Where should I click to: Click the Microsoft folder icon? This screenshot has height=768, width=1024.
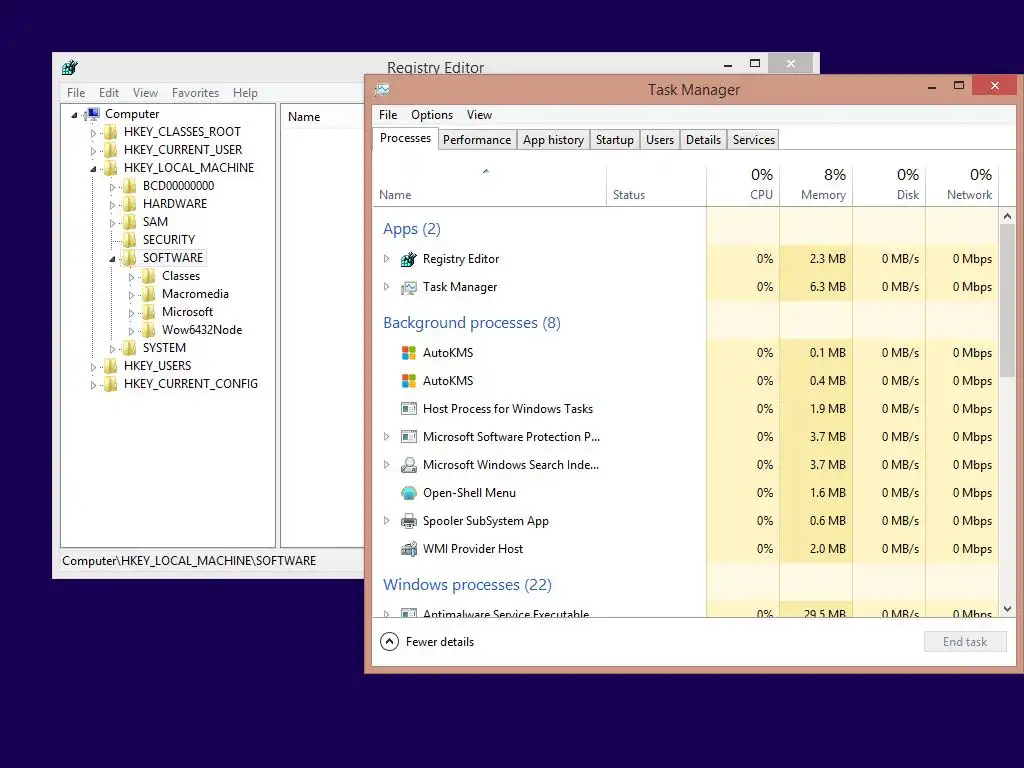(x=149, y=312)
